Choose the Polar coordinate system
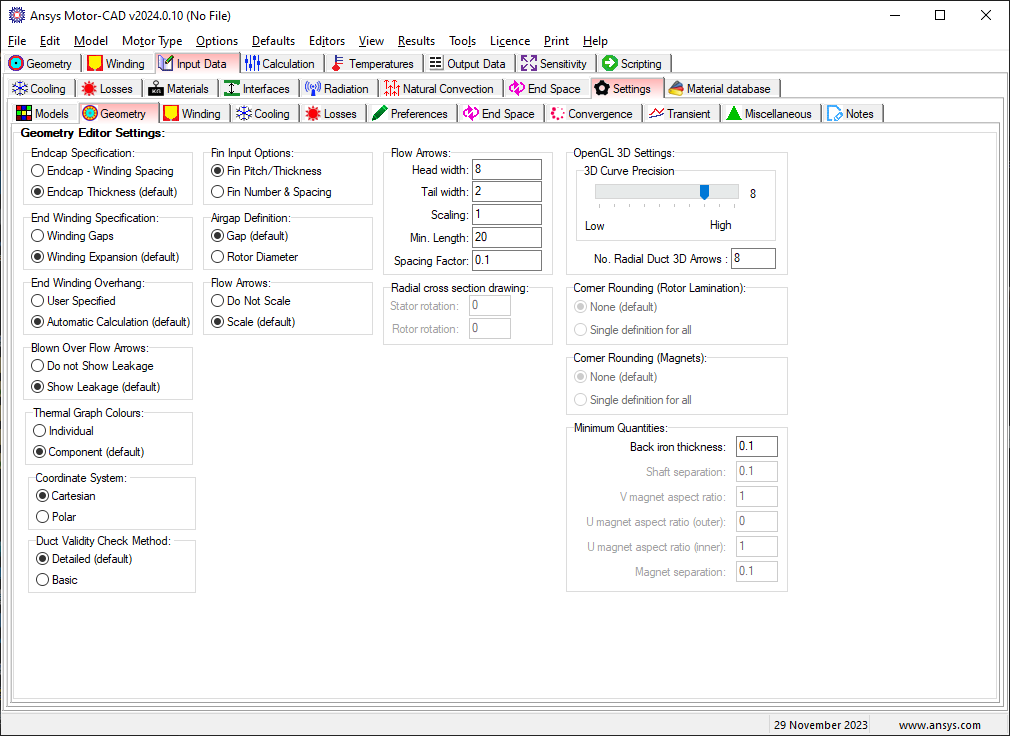 pos(42,517)
